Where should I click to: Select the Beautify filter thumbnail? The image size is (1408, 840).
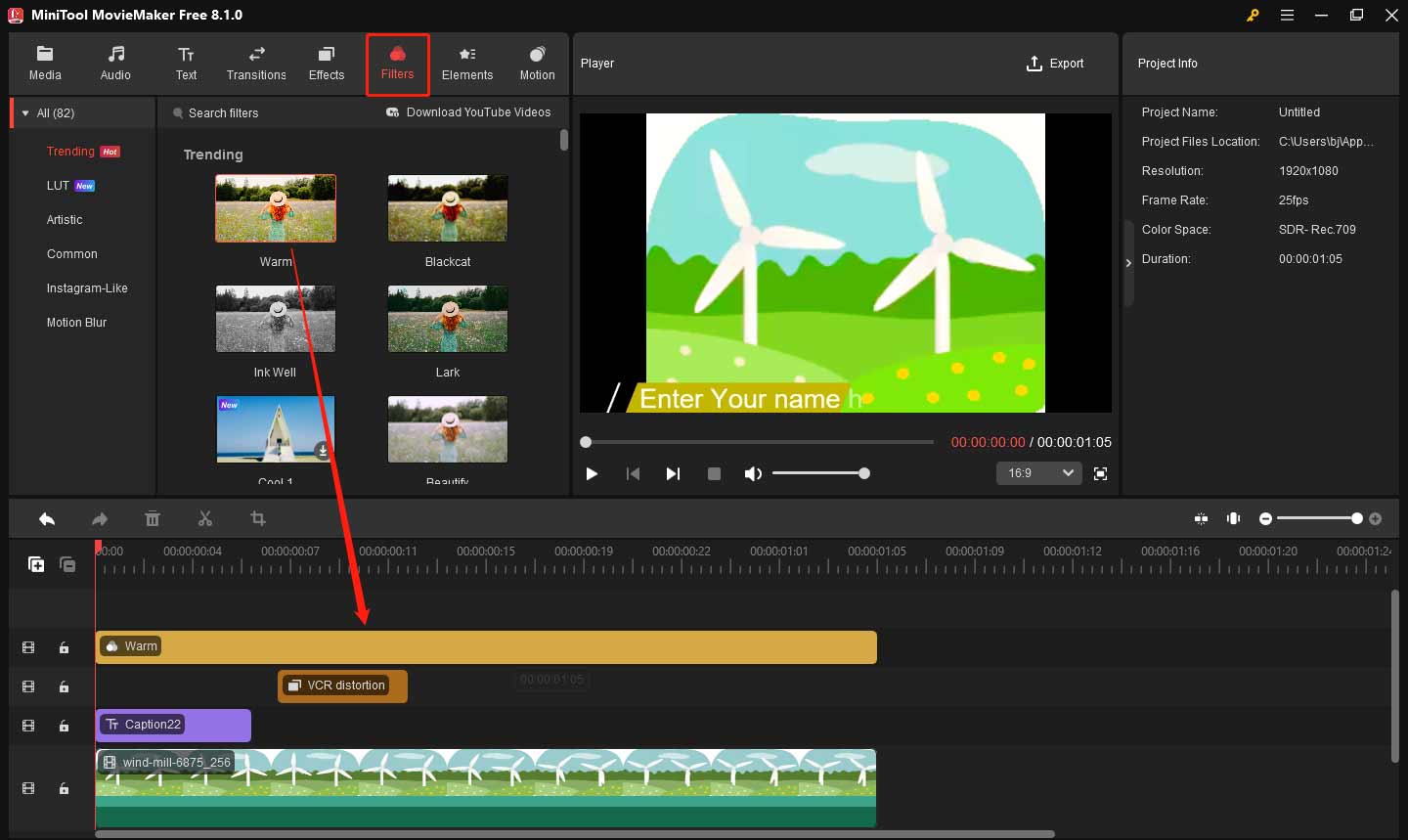coord(448,429)
